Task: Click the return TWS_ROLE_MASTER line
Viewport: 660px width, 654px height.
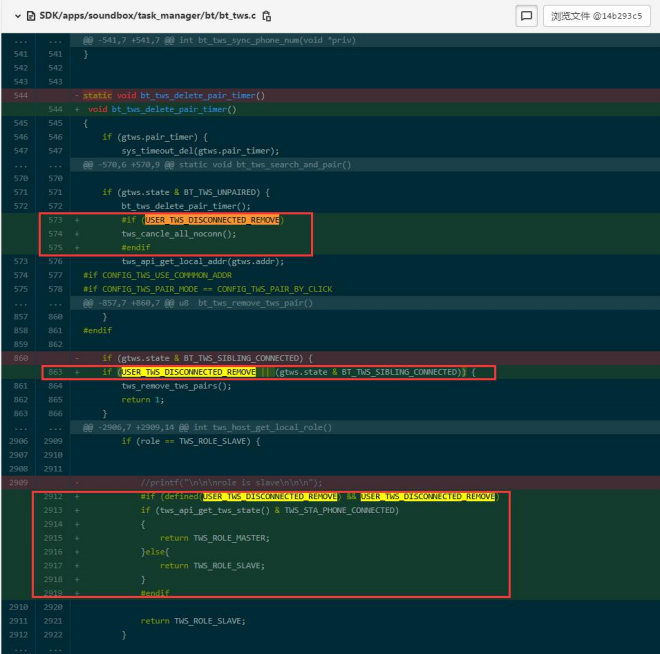Action: tap(215, 538)
